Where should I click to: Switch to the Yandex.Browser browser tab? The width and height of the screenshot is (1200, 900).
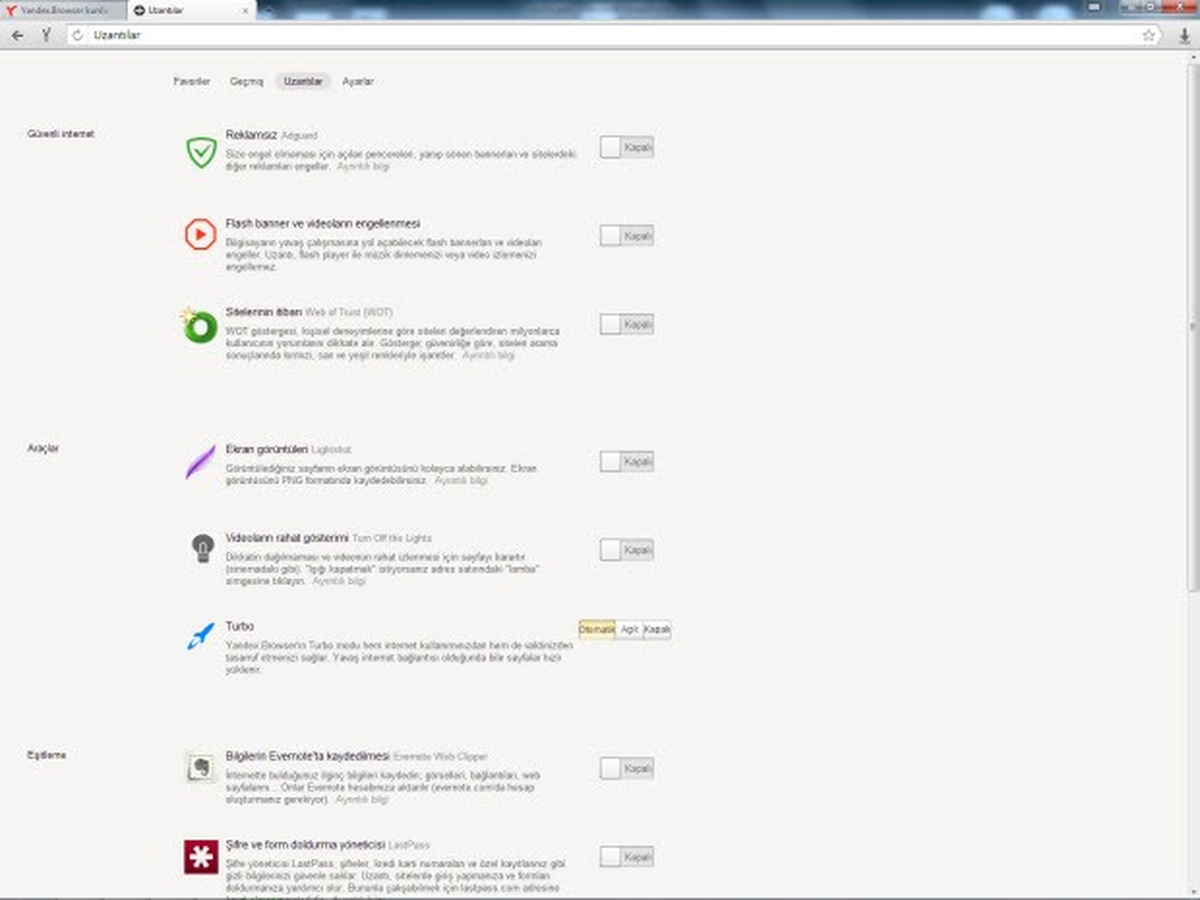[63, 9]
